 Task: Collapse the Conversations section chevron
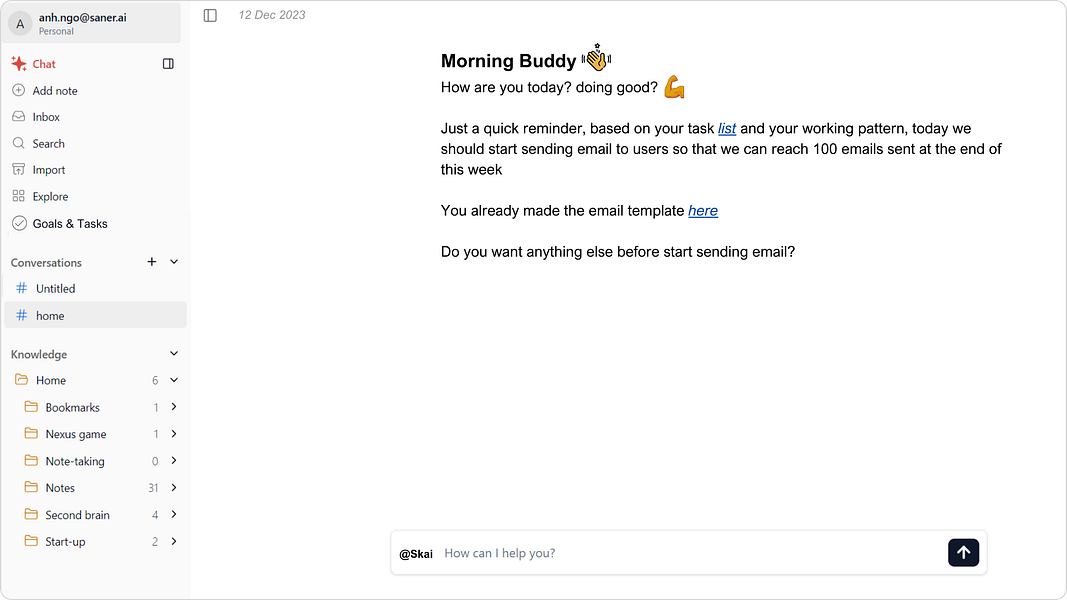(174, 262)
